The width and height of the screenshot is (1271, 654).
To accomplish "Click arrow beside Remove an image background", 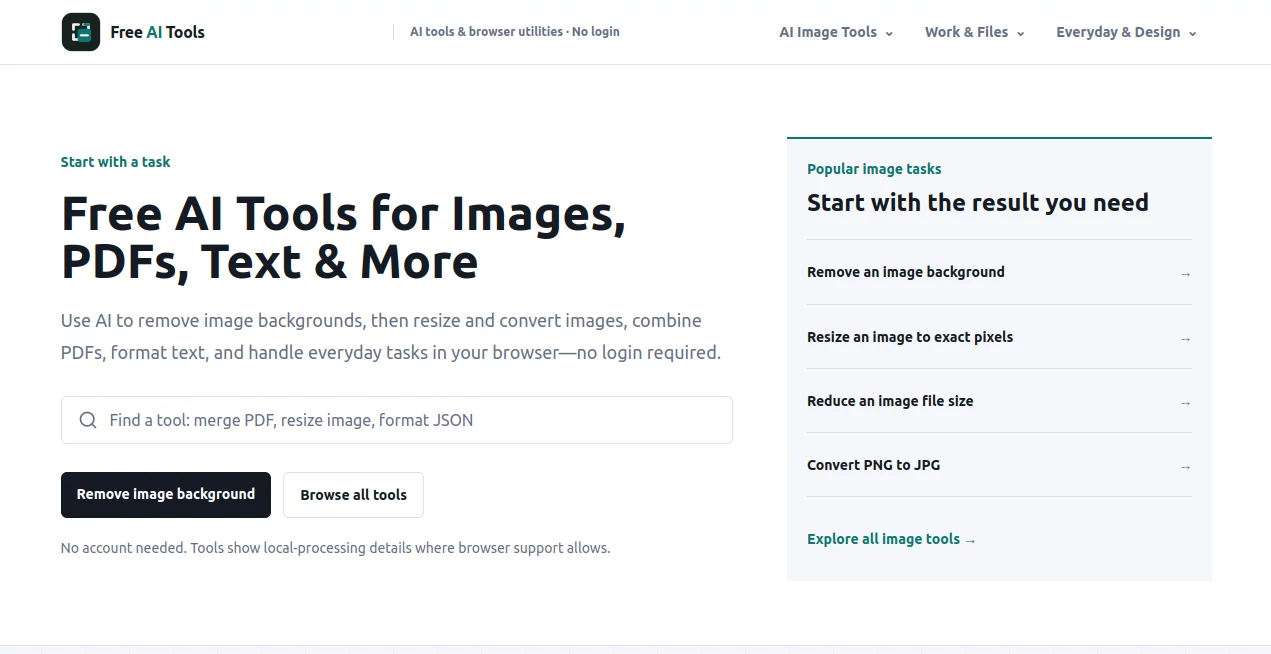I will [x=1185, y=273].
